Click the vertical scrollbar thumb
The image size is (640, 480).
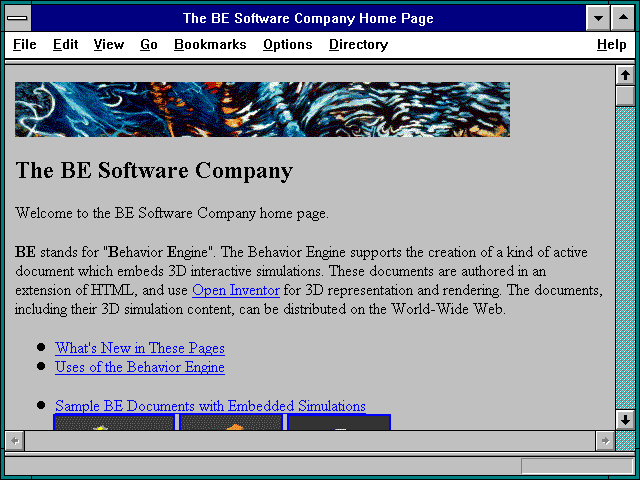point(625,96)
